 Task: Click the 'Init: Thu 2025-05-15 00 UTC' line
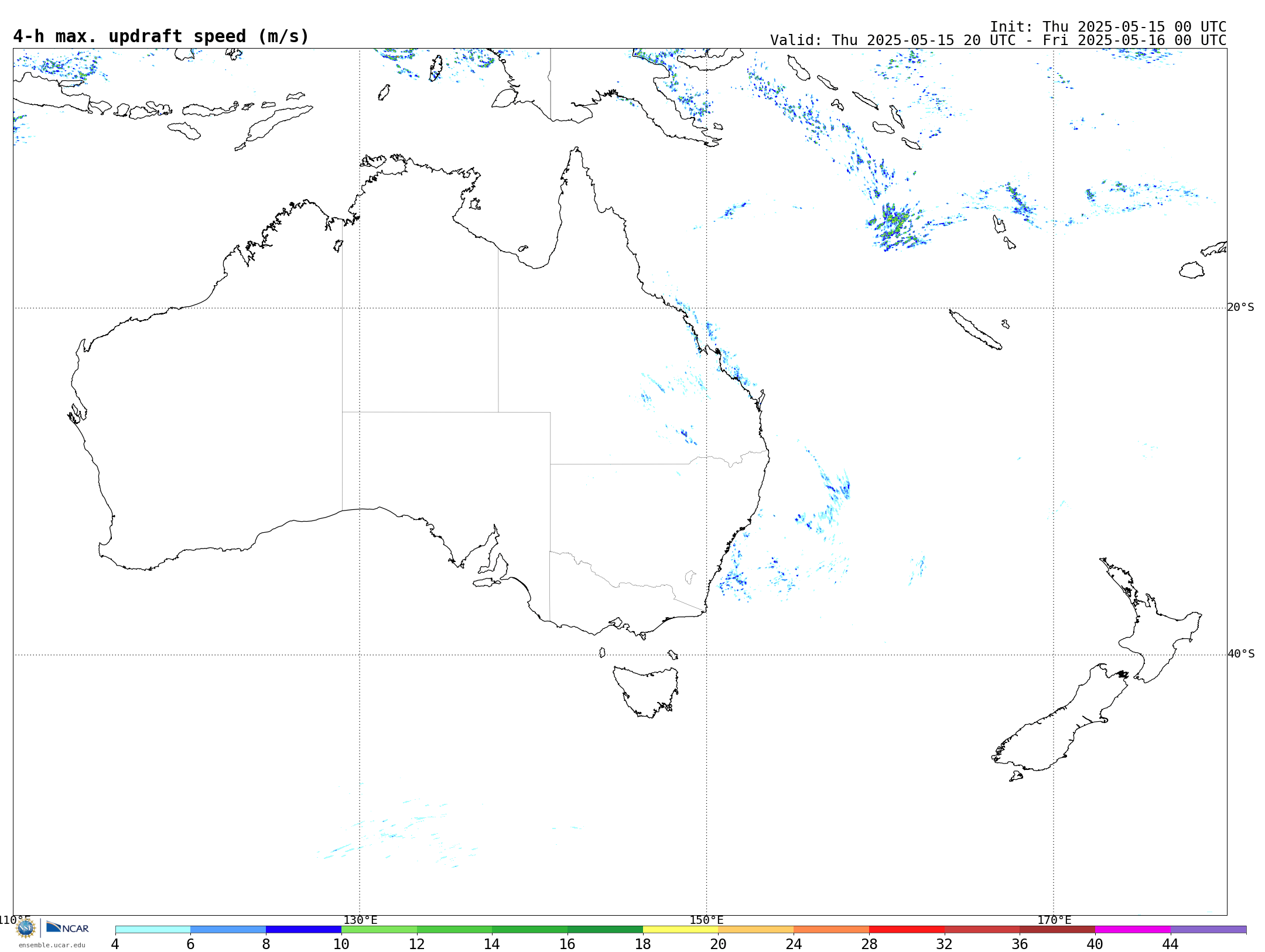1108,27
